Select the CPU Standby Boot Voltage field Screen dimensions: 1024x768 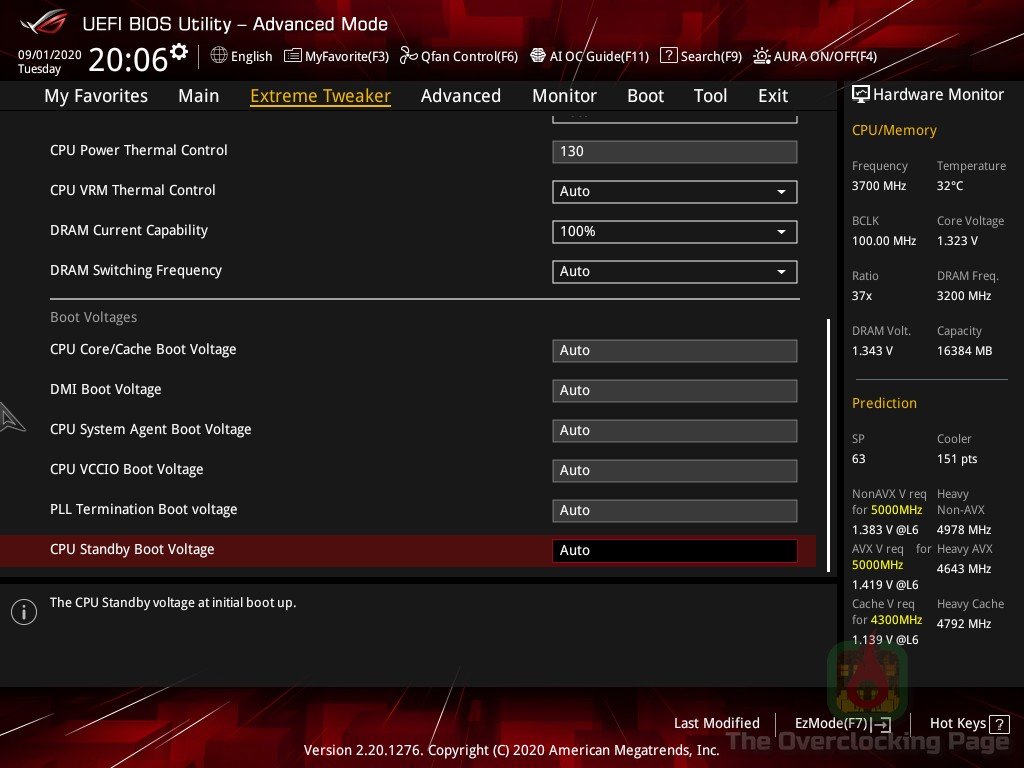[x=674, y=550]
